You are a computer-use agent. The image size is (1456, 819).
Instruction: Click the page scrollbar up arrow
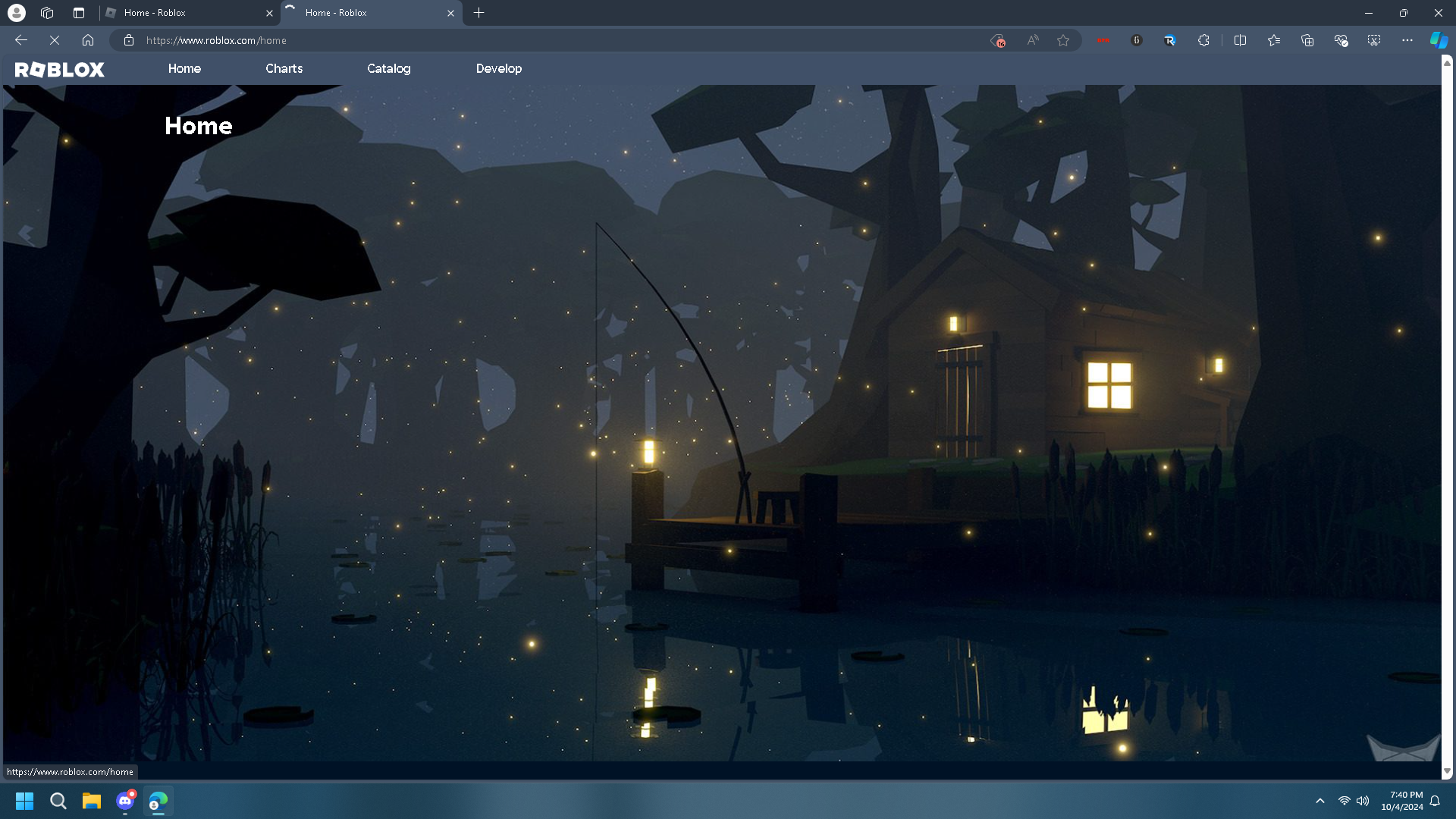click(1447, 63)
